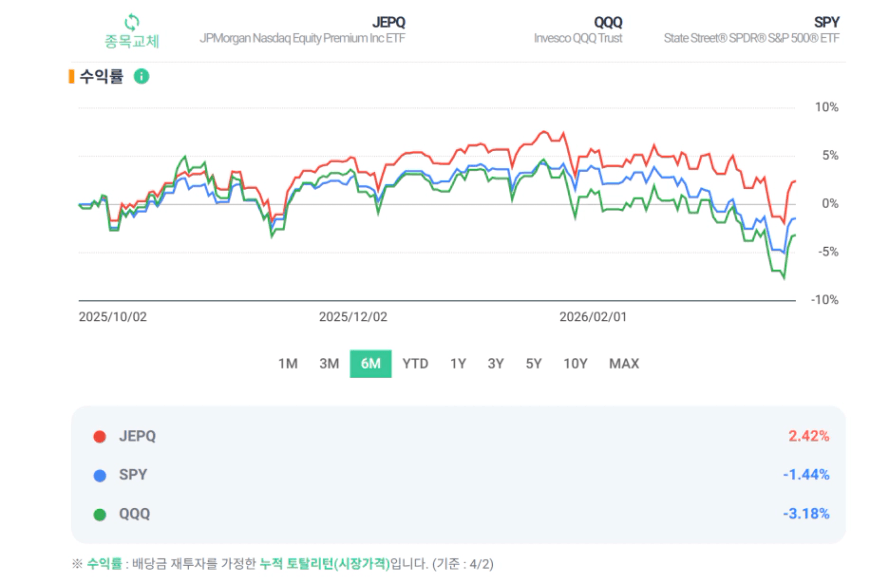Click the blue SPY legend dot

point(100,475)
